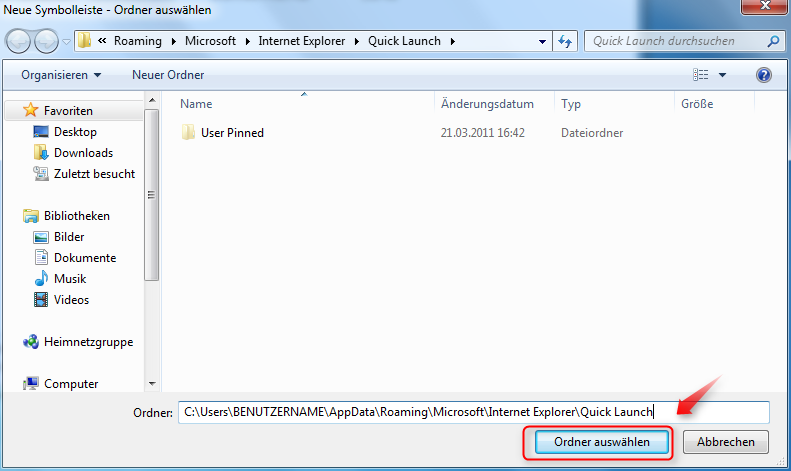Viewport: 791px width, 471px height.
Task: Select Microsoft in the breadcrumb path
Action: coord(210,41)
